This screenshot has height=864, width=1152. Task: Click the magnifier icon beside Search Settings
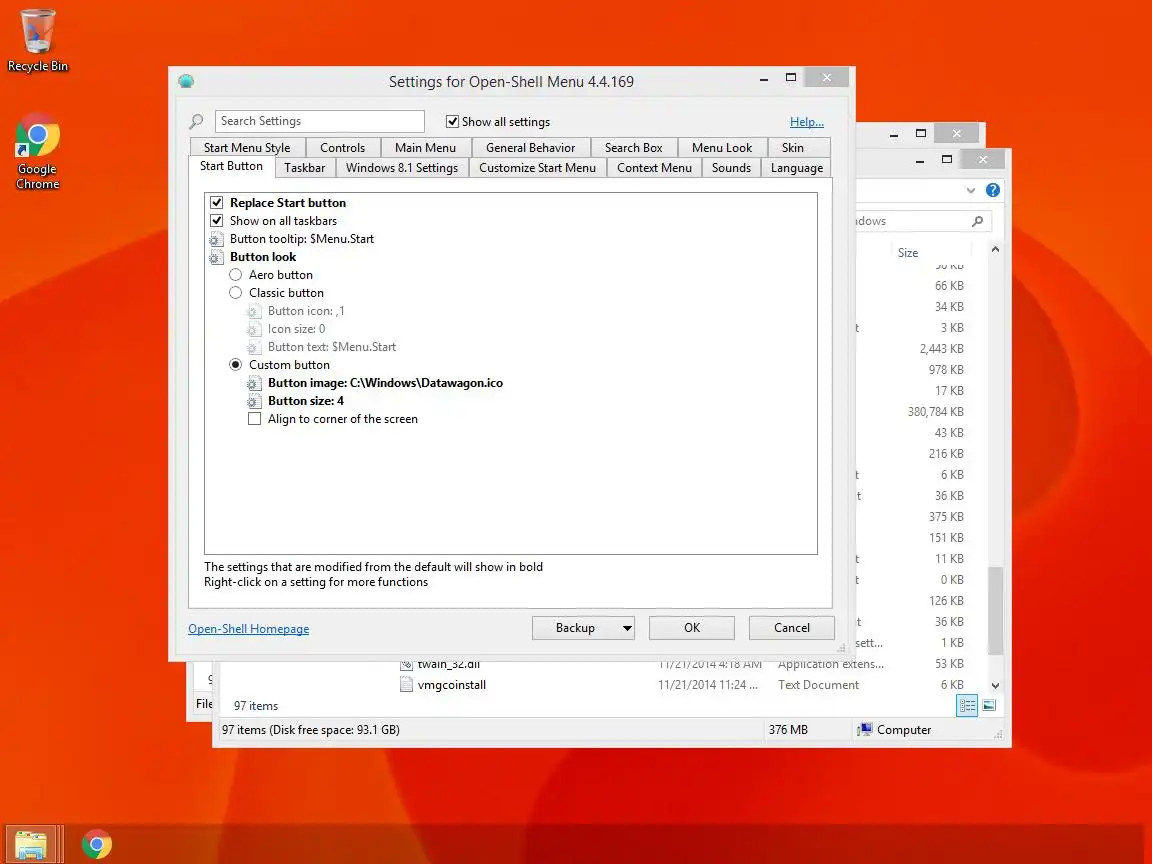click(x=196, y=121)
